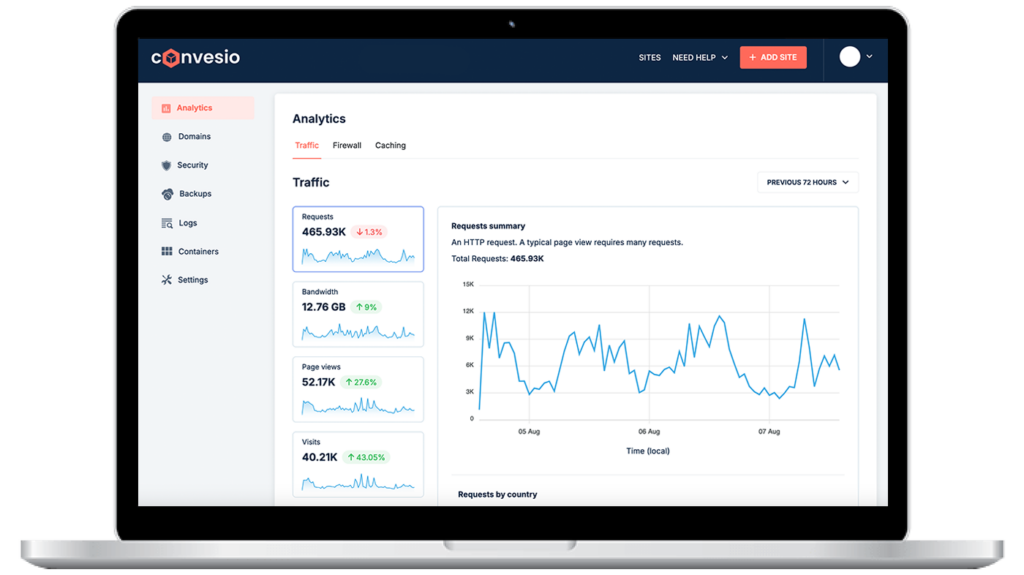Click the 52.17K page views value
This screenshot has width=1024, height=575.
318,382
